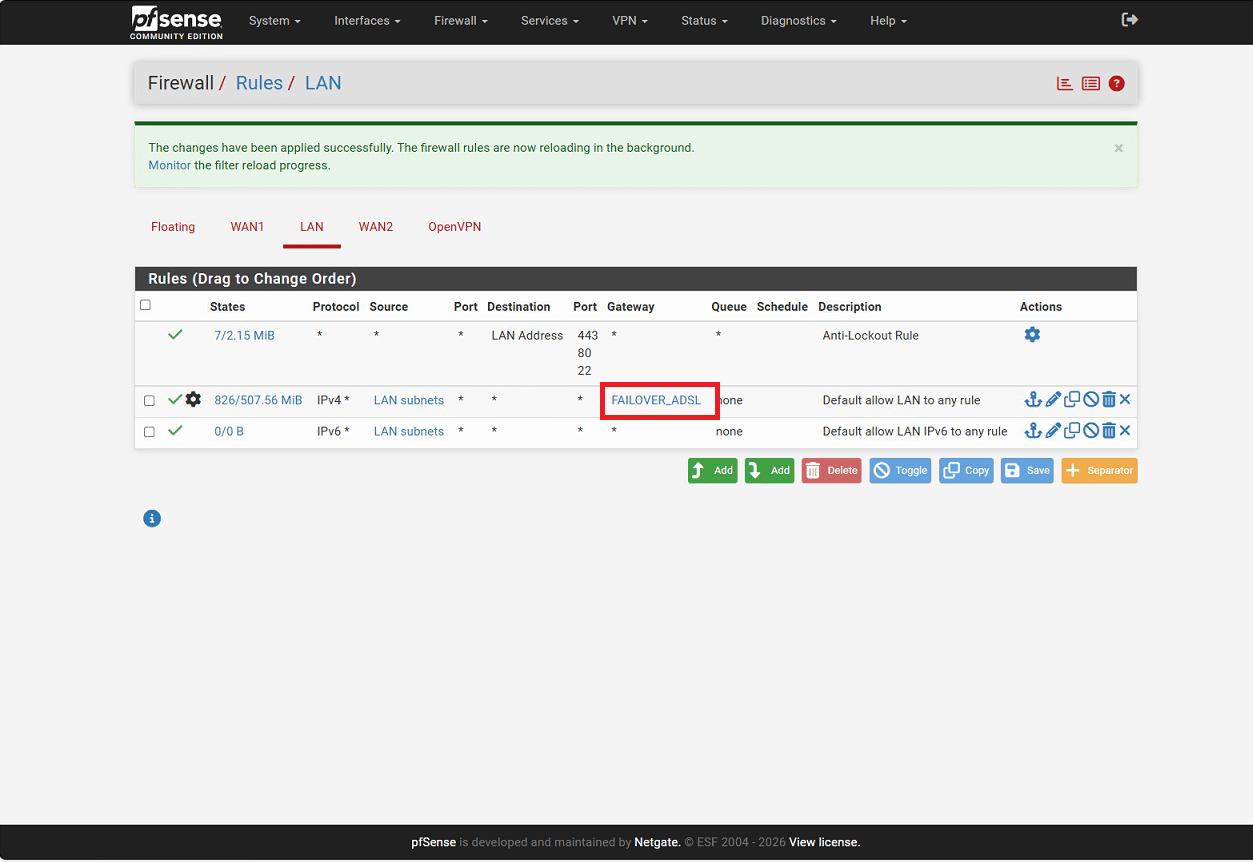
Task: Tick the checkbox for the IPv6 rule
Action: pos(149,432)
